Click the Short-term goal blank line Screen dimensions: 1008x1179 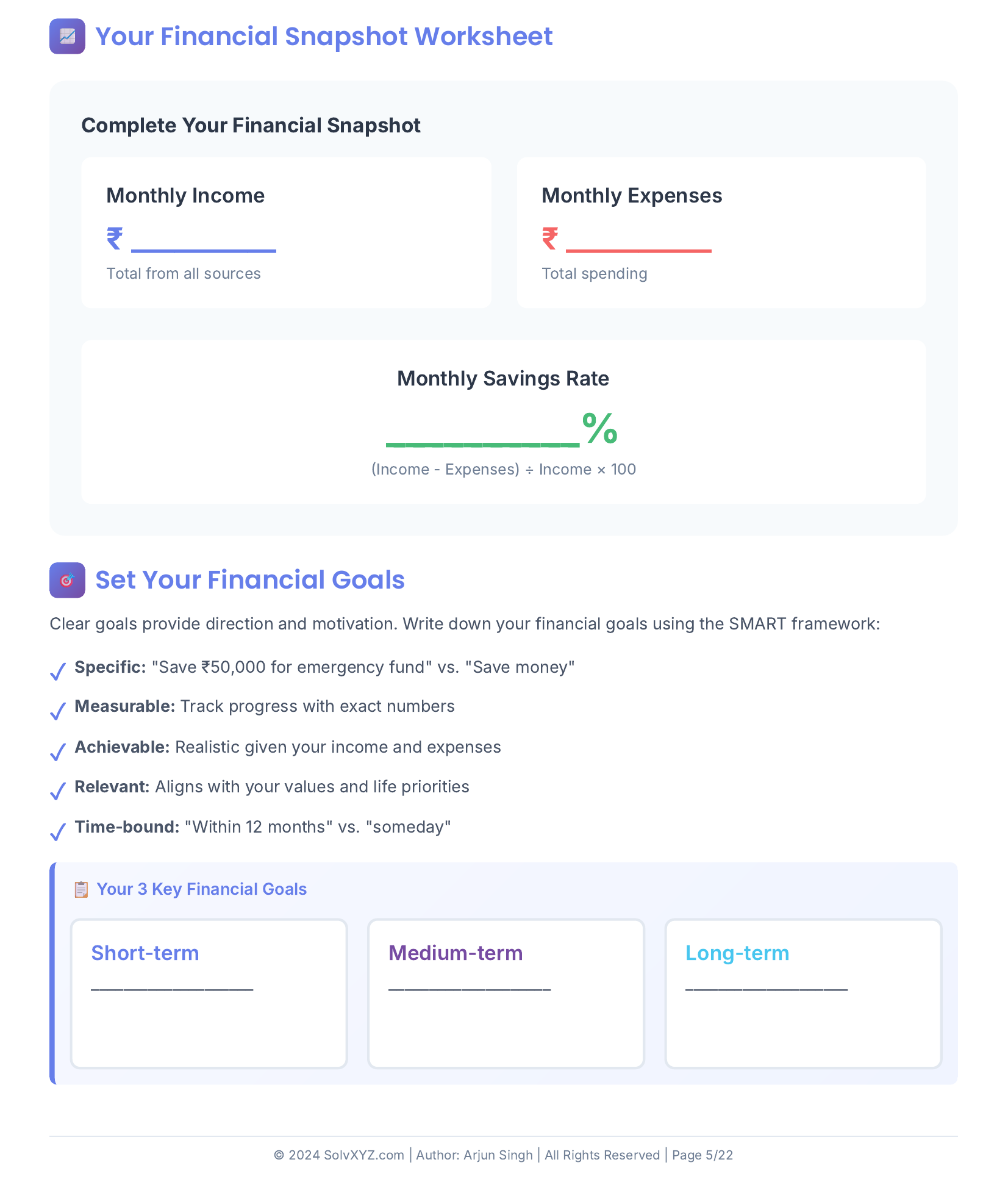click(x=172, y=988)
